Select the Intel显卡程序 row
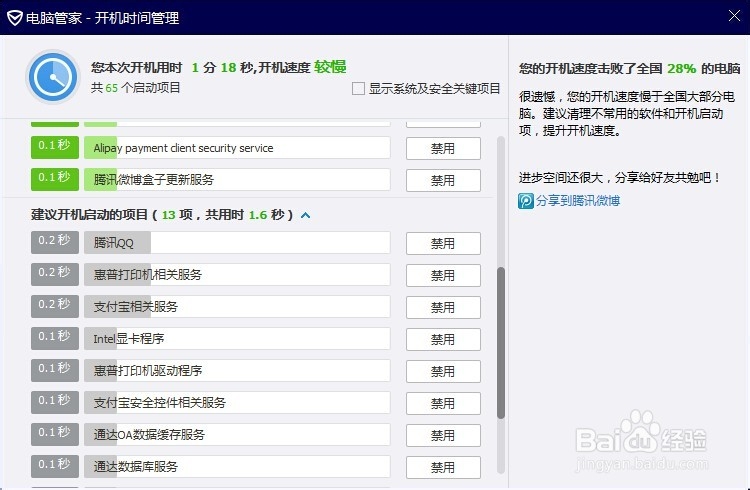750x490 pixels. (x=237, y=339)
